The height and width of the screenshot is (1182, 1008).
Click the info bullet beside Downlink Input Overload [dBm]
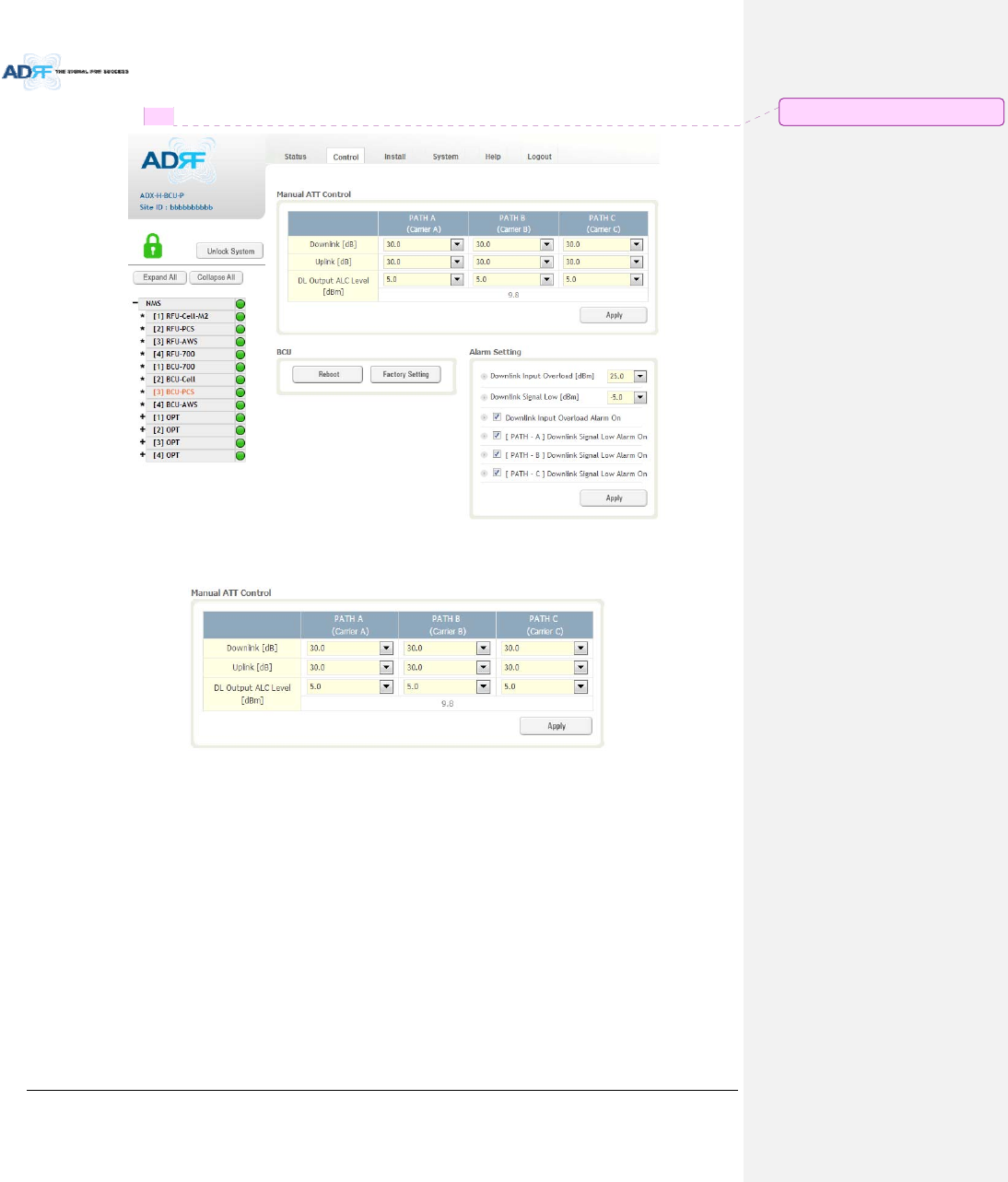point(484,376)
